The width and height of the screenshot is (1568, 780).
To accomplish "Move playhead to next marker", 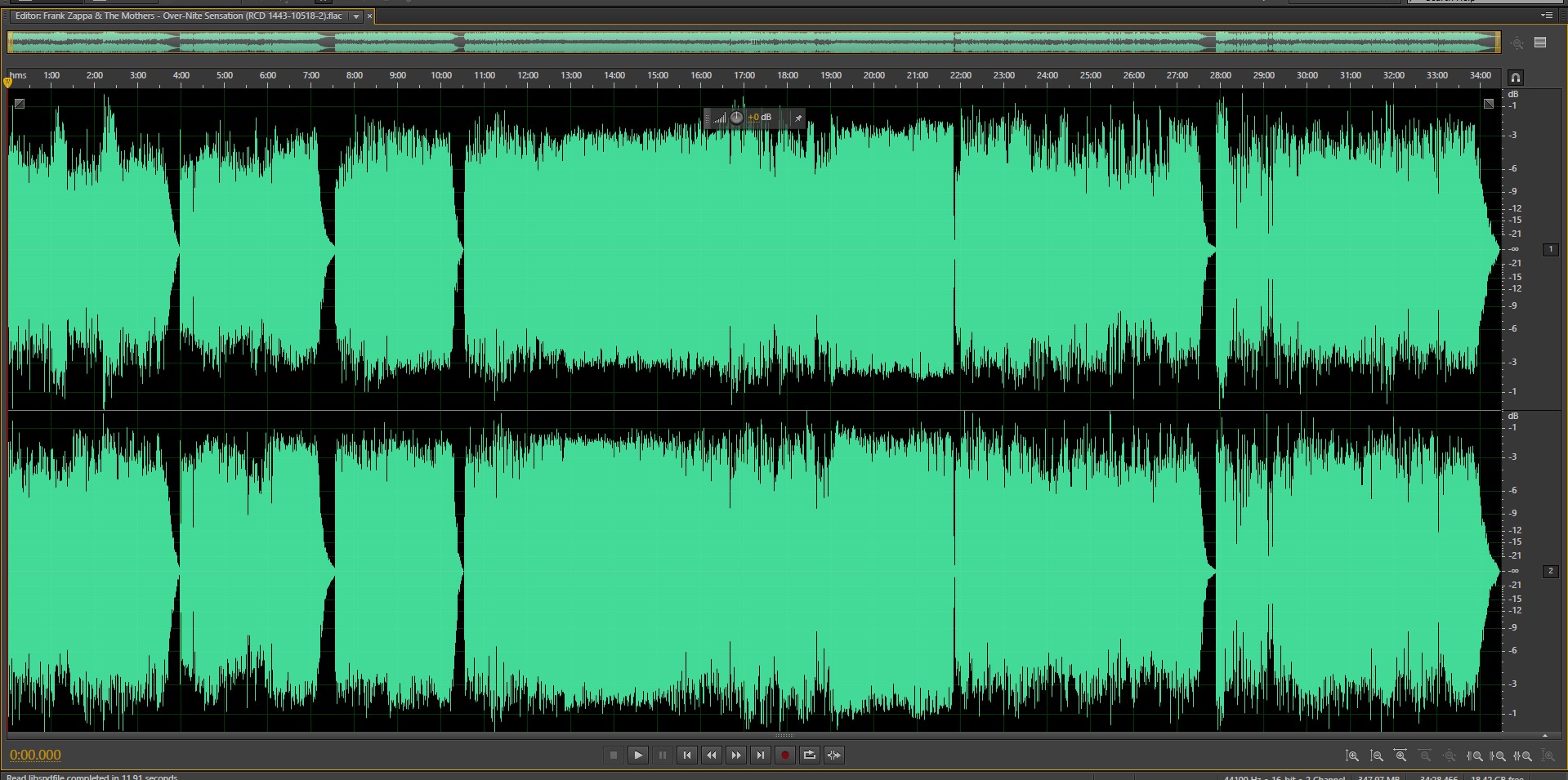I will click(x=761, y=755).
